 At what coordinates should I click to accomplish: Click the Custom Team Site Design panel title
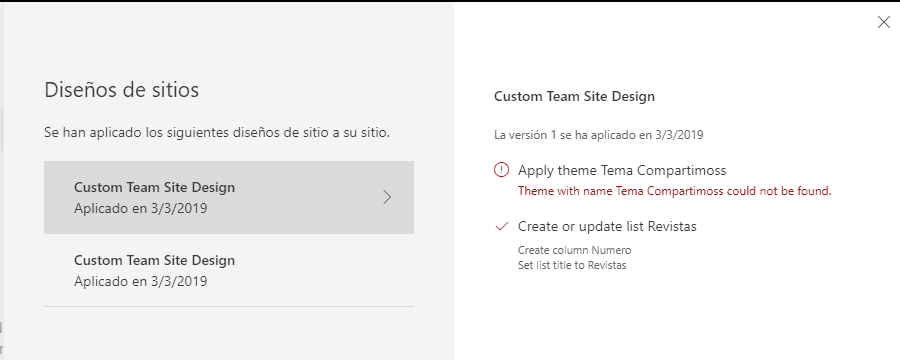click(574, 96)
